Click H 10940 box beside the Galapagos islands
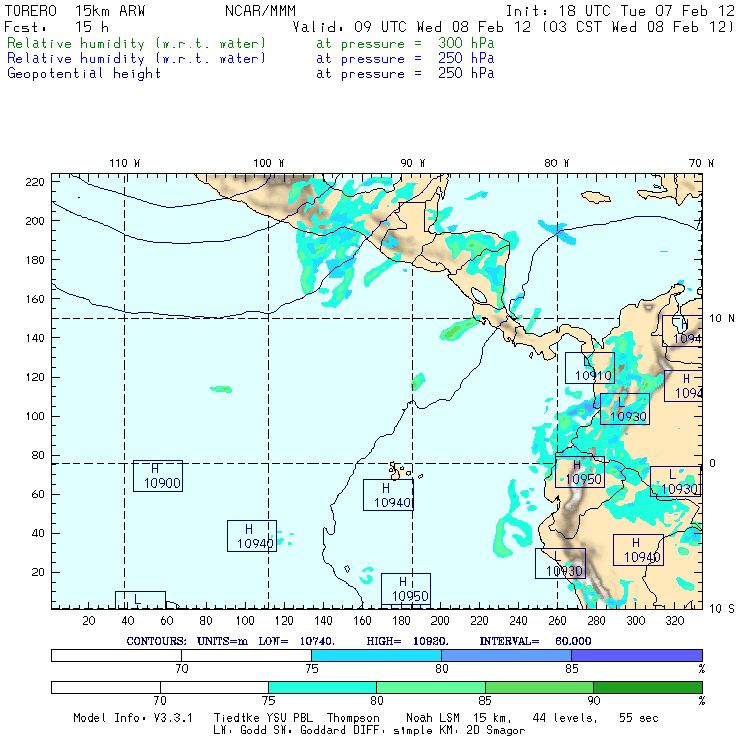Image resolution: width=740 pixels, height=740 pixels. click(387, 495)
